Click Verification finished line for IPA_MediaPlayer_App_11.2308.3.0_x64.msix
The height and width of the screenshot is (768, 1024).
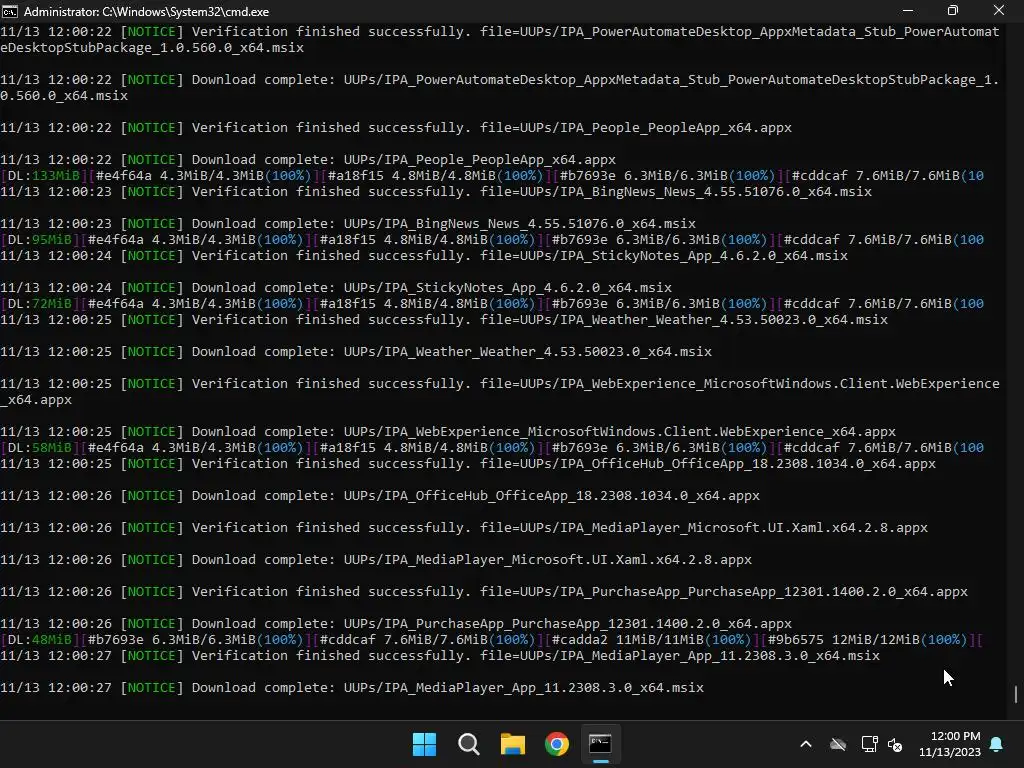coord(440,656)
